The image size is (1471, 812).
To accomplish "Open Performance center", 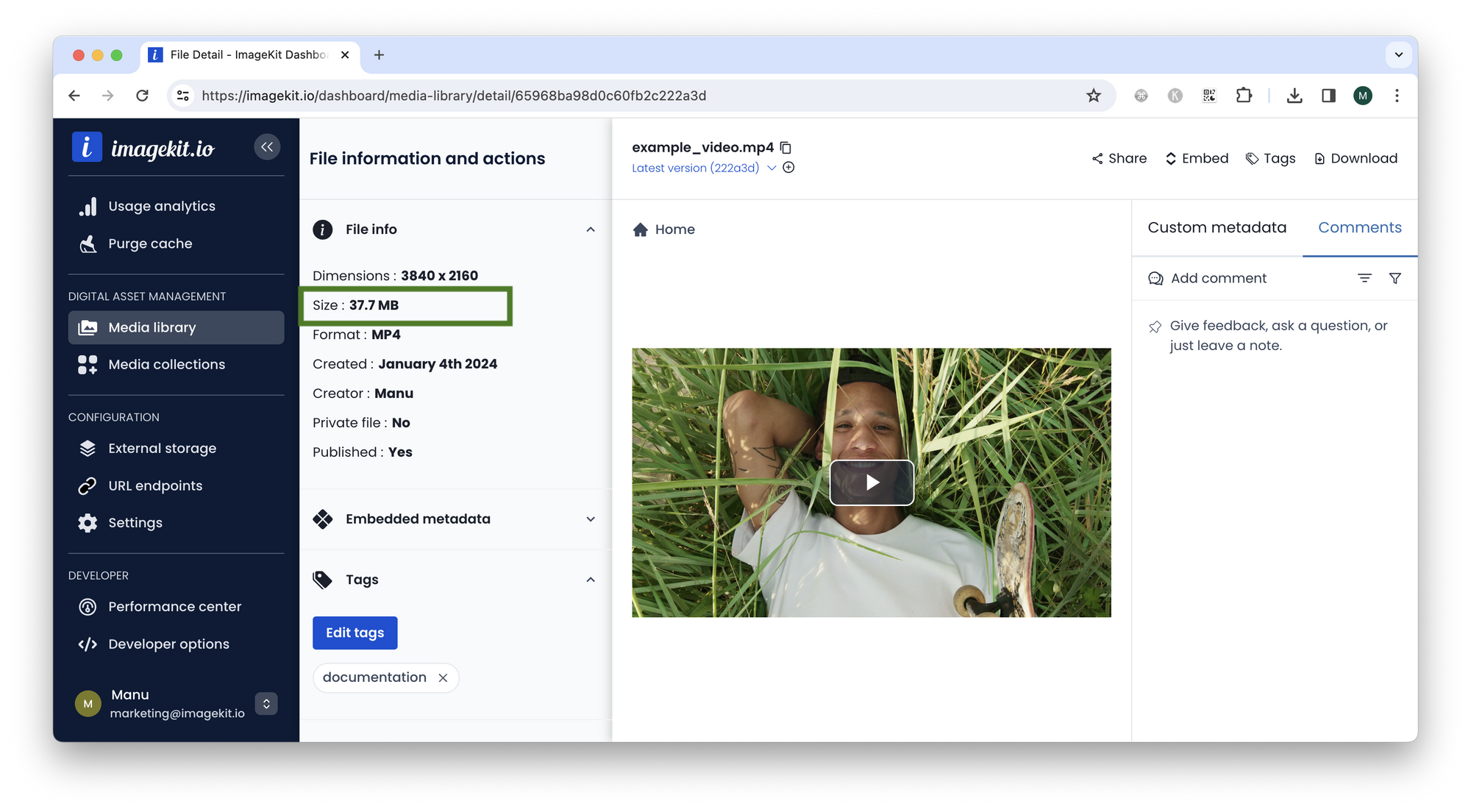I will (176, 607).
